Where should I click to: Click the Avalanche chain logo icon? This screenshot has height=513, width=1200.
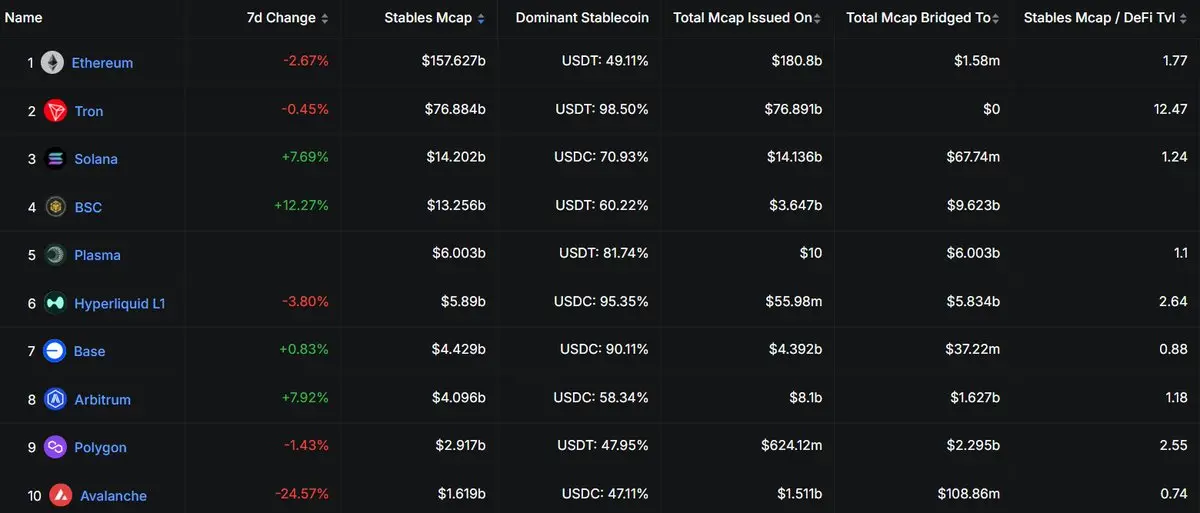click(x=59, y=495)
